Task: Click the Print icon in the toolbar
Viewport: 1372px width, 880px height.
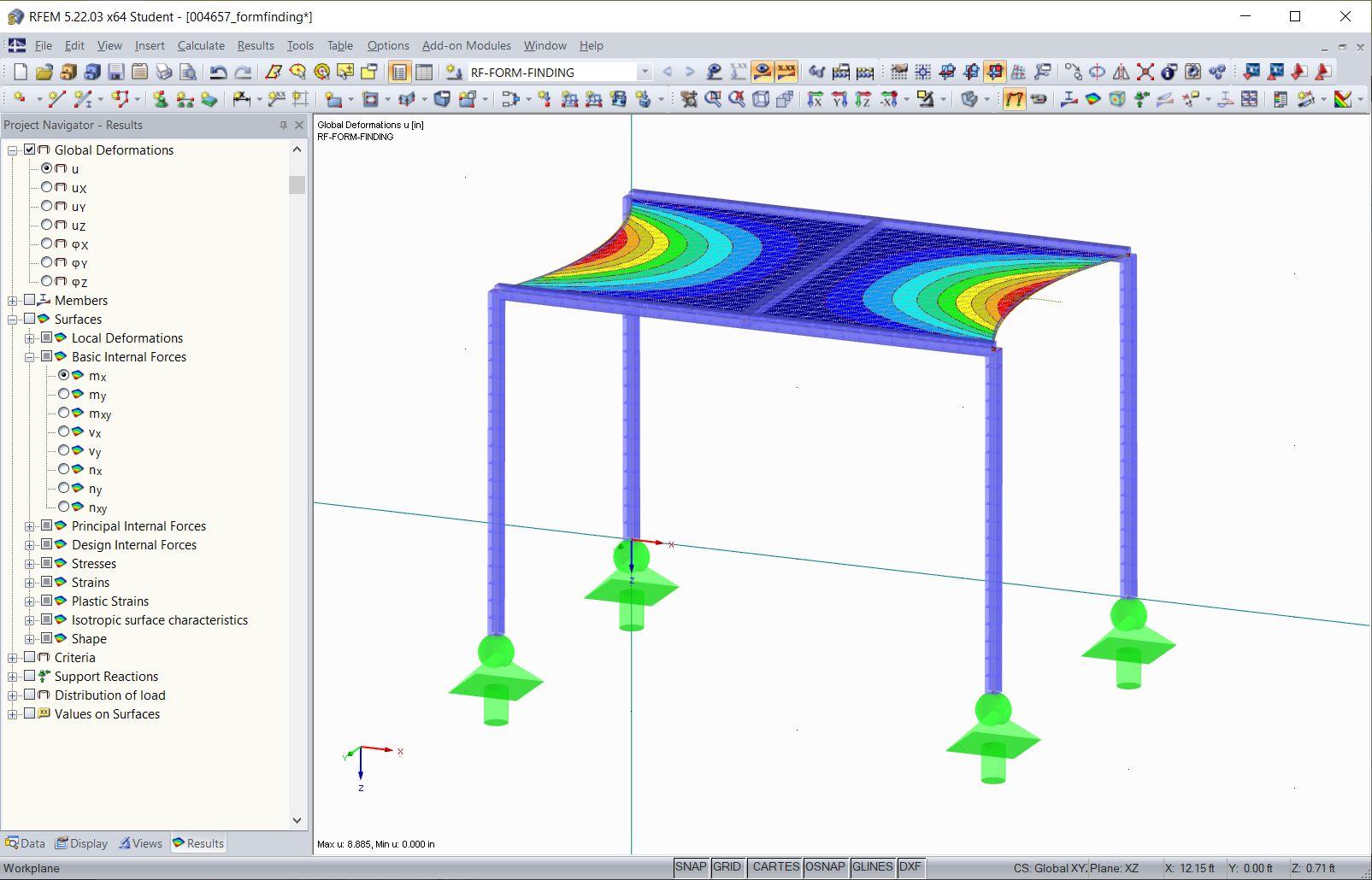Action: tap(164, 72)
